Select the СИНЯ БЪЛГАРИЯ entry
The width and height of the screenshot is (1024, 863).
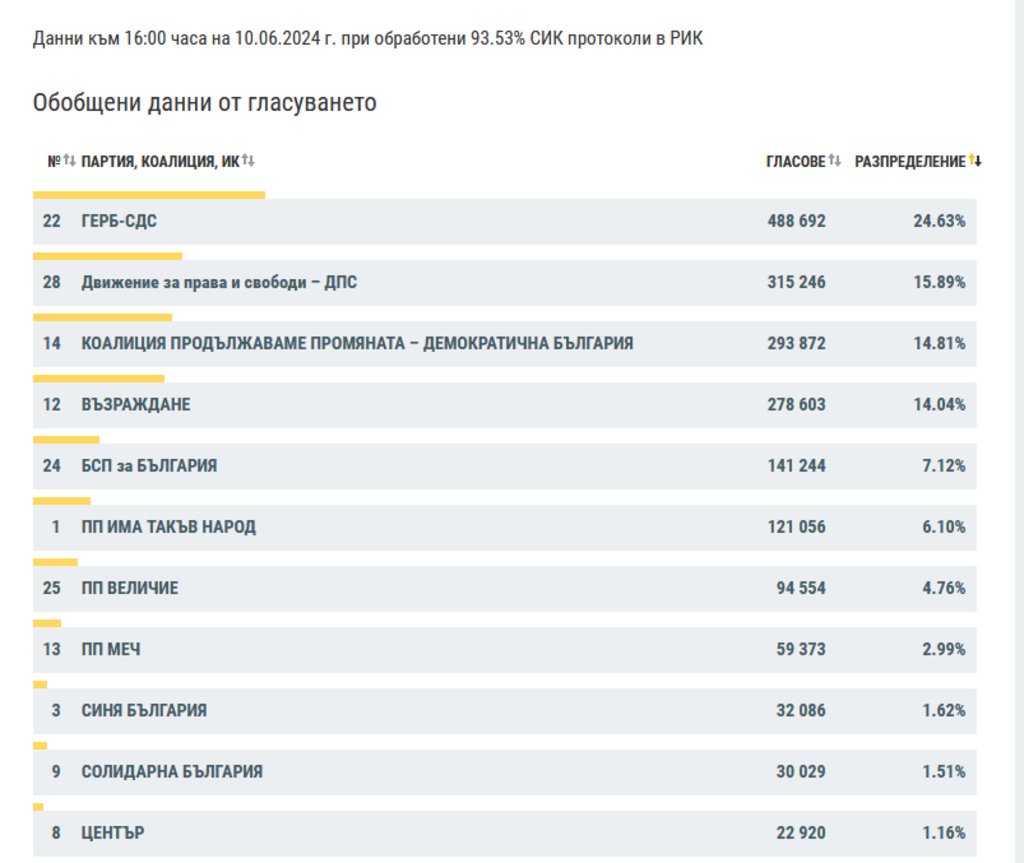coord(144,711)
